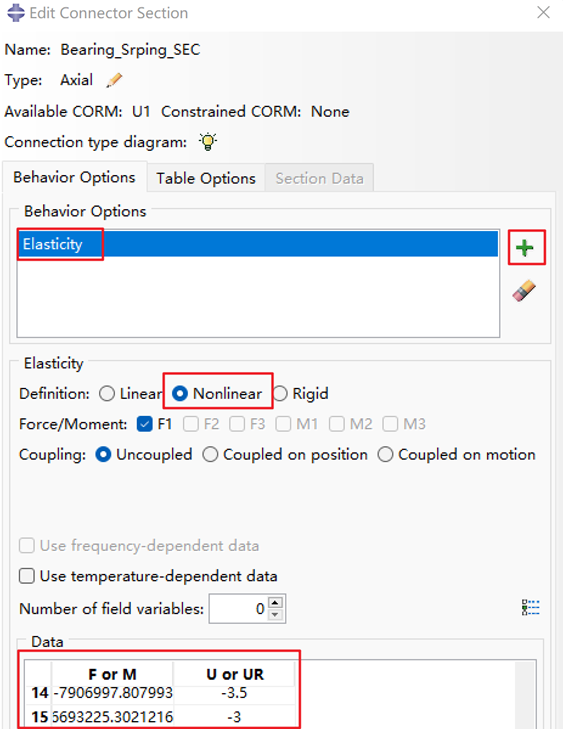Click the Abaqus icon in title bar
Viewport: 563px width, 729px height.
click(x=15, y=13)
